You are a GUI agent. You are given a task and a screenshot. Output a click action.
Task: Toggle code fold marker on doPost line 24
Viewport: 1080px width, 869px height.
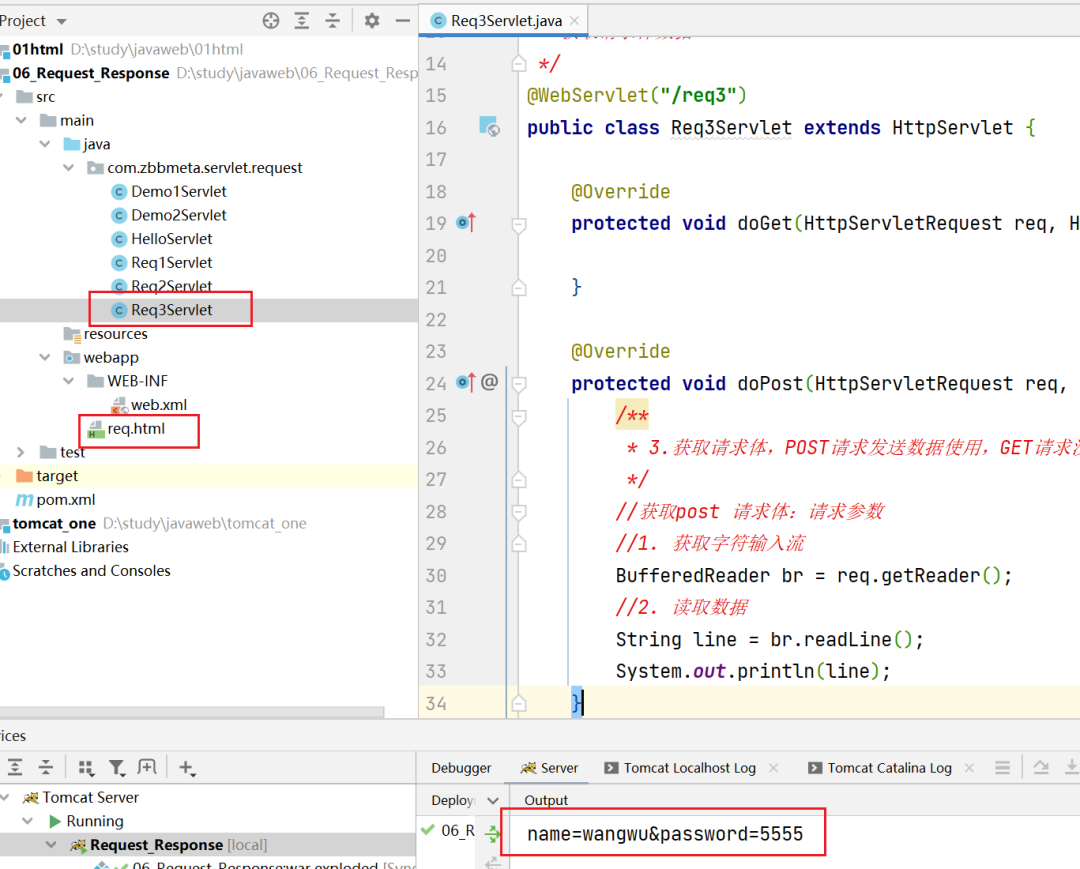point(518,384)
